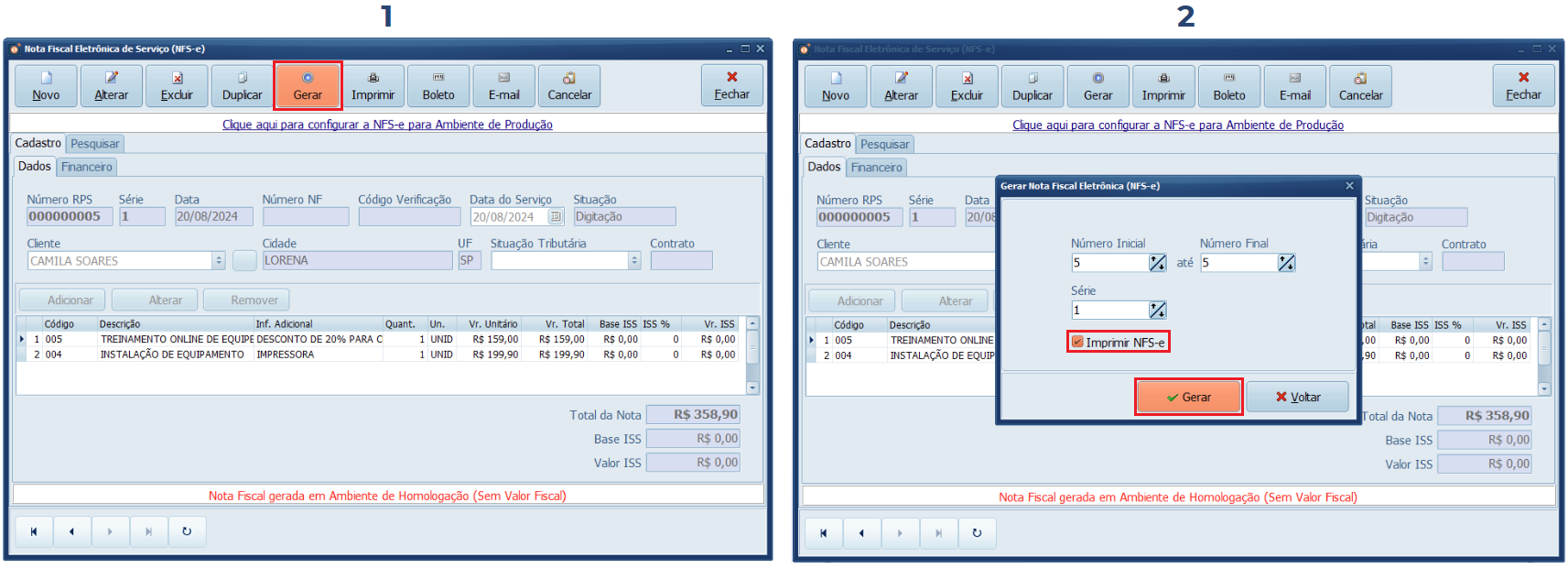This screenshot has height=568, width=1568.
Task: Click the items grid vertical scrollbar in window 1
Action: tap(752, 355)
